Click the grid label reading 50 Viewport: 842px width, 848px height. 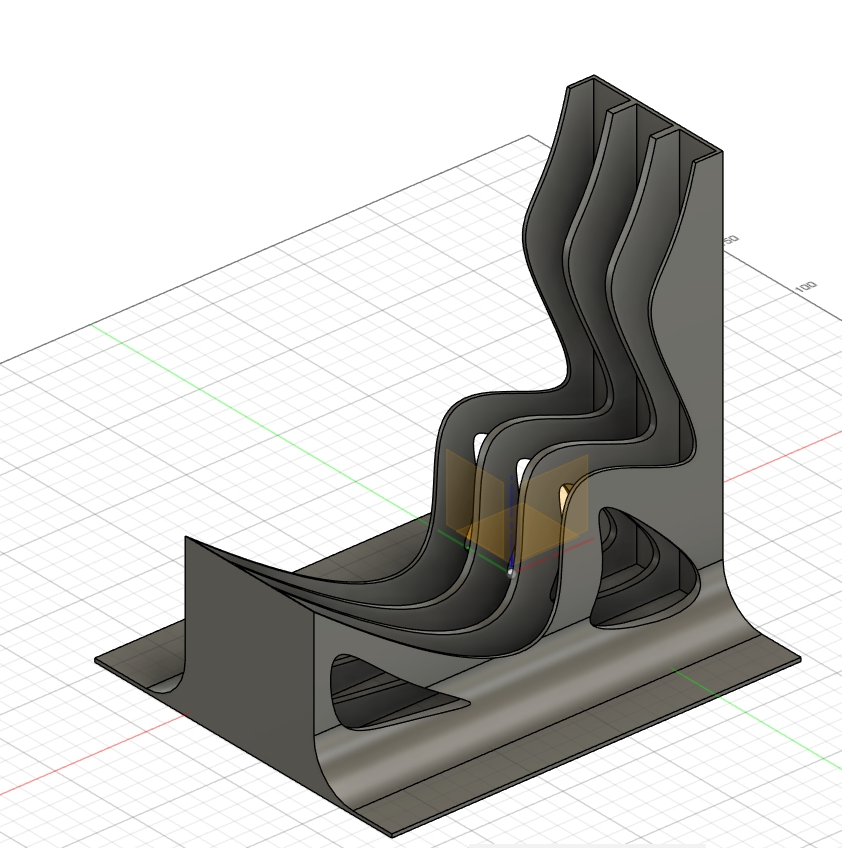tap(730, 241)
